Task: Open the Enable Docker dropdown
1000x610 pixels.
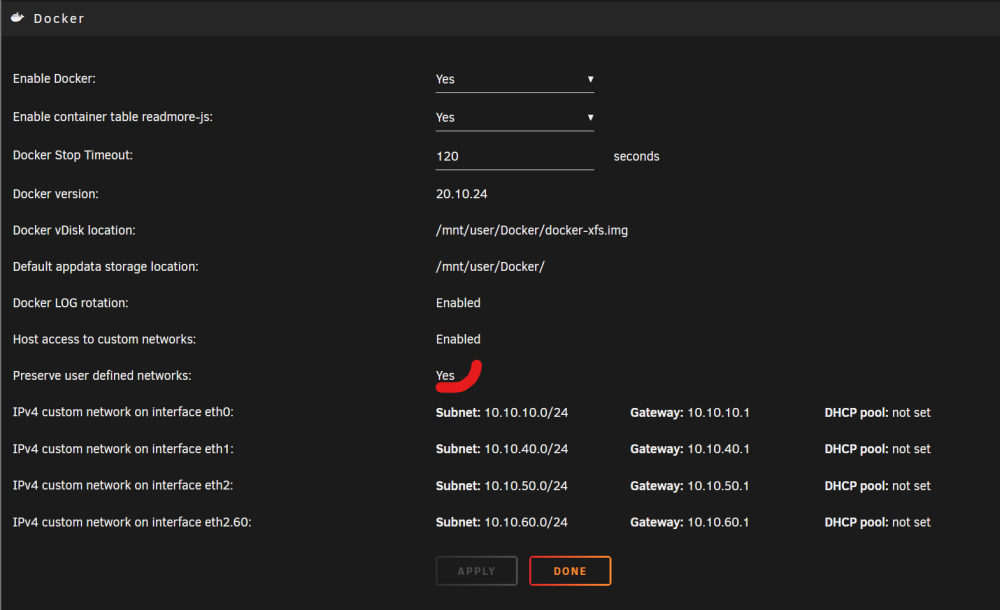Action: pos(515,79)
